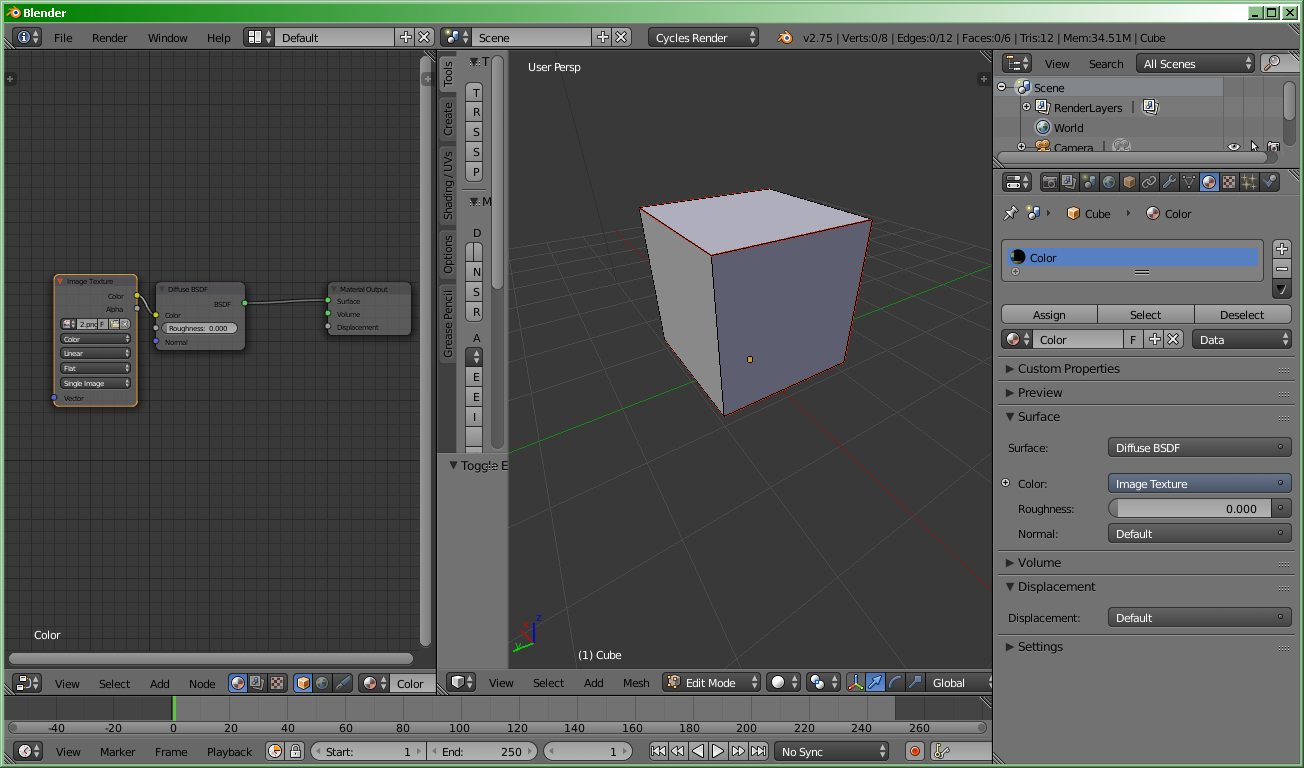Add a new material datablock plus

(x=1155, y=340)
